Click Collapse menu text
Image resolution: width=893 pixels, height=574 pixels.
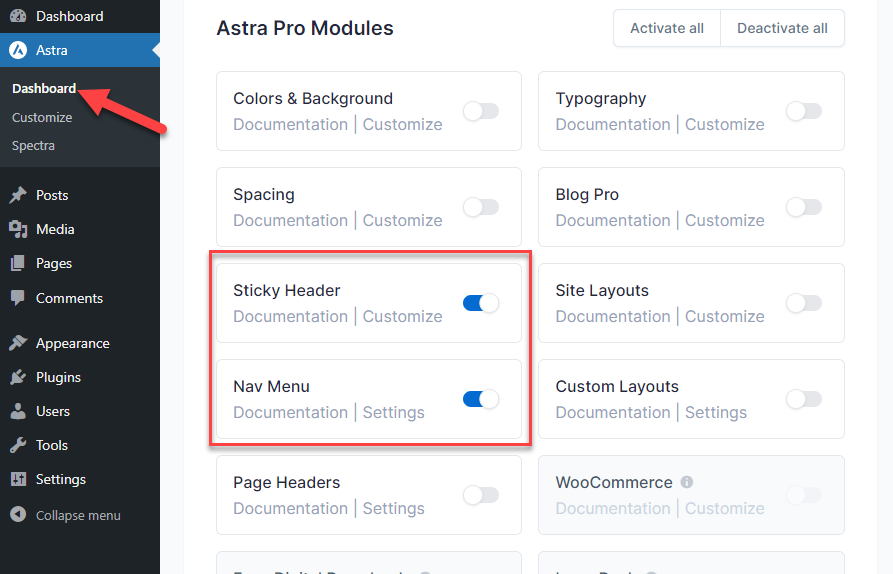pyautogui.click(x=78, y=515)
